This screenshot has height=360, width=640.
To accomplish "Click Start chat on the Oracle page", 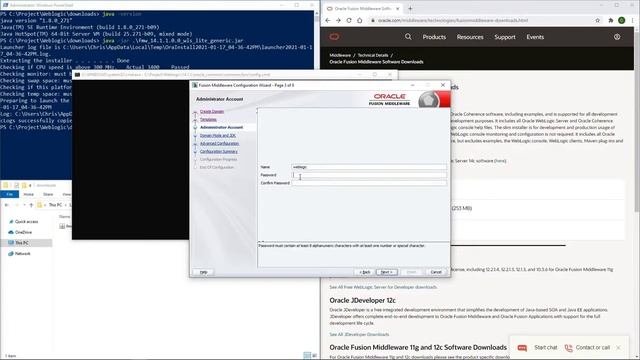I will tap(546, 348).
